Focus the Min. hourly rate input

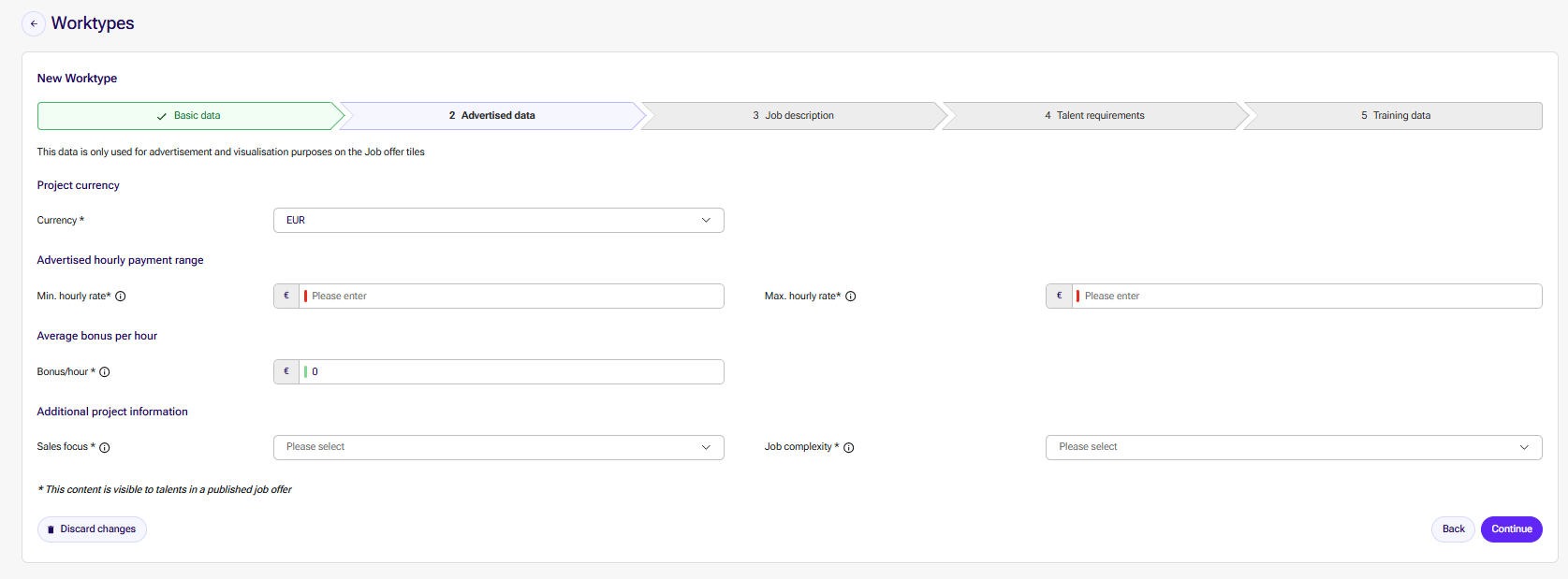tap(512, 296)
